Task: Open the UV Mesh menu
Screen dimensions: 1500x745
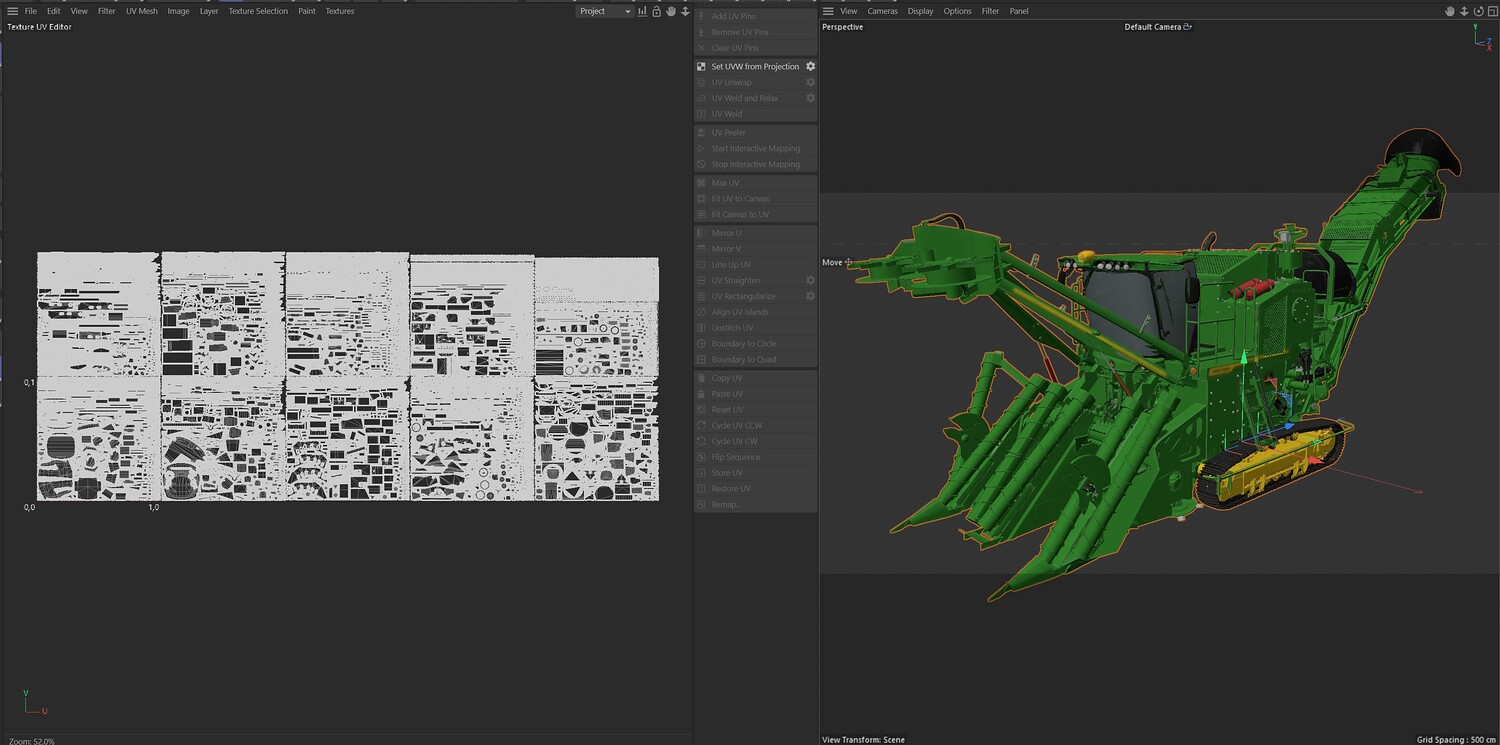Action: point(141,11)
